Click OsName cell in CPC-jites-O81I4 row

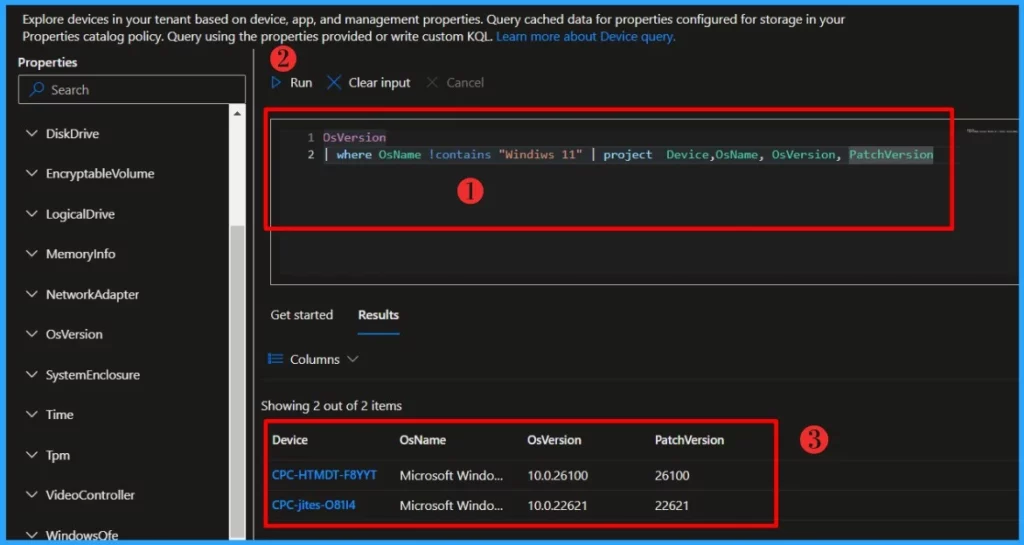coord(451,505)
